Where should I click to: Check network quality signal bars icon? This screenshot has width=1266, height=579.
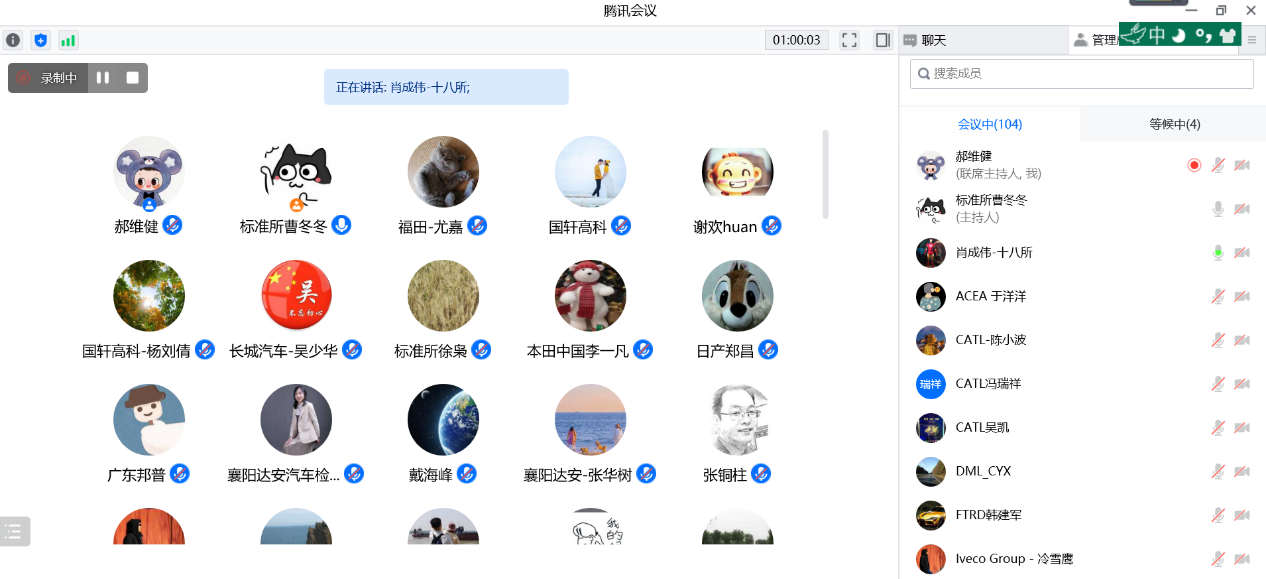(68, 40)
